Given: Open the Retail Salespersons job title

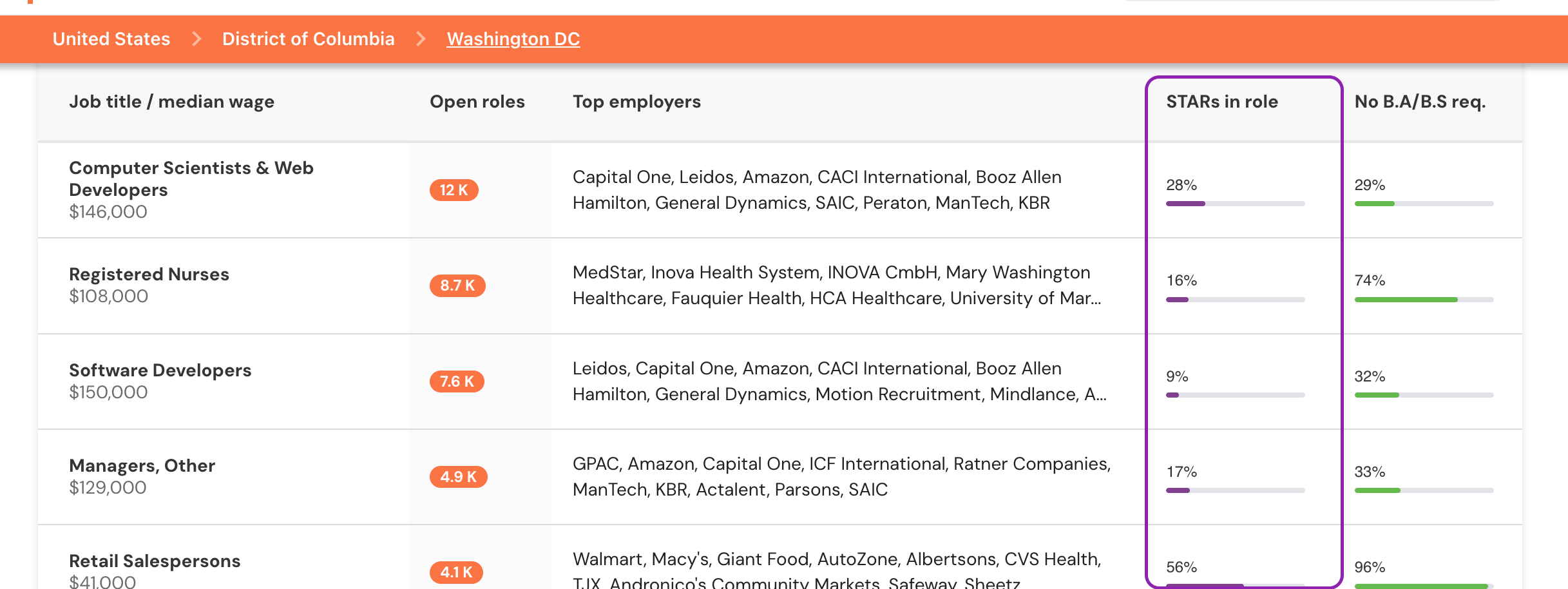Looking at the screenshot, I should (155, 561).
